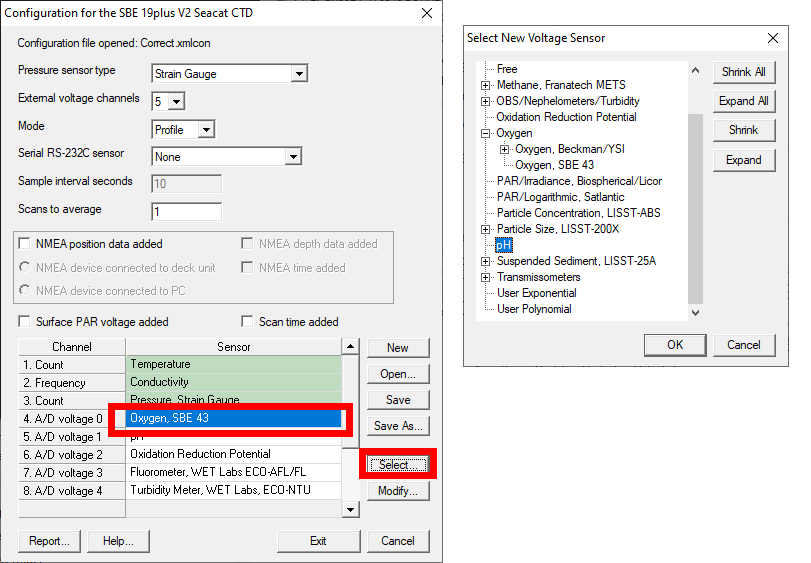Viewport: 811px width, 563px height.
Task: Expand the Particle Size, LISST-200X node
Action: click(x=486, y=229)
